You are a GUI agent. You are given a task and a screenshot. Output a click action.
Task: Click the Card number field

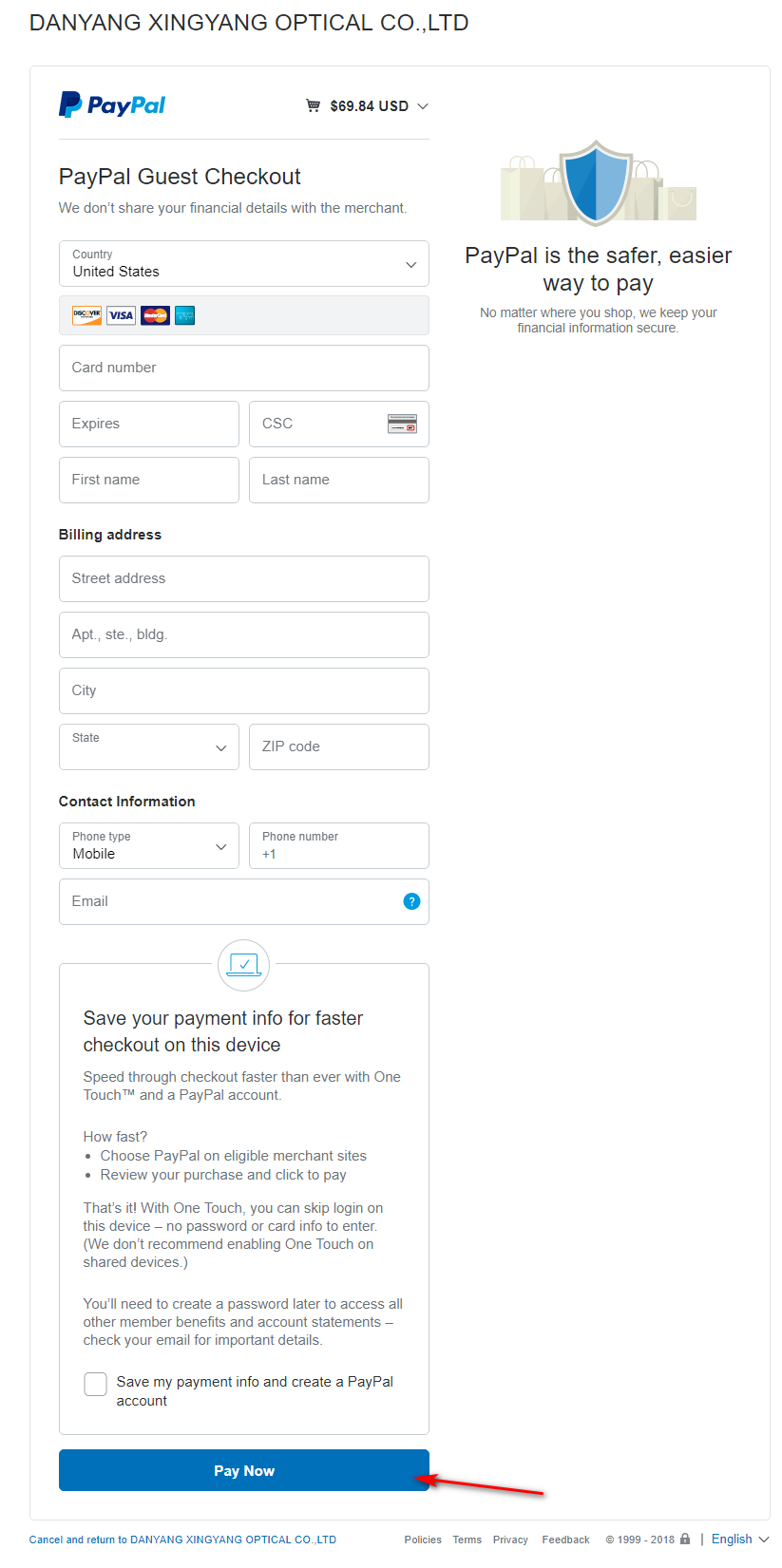[x=244, y=368]
